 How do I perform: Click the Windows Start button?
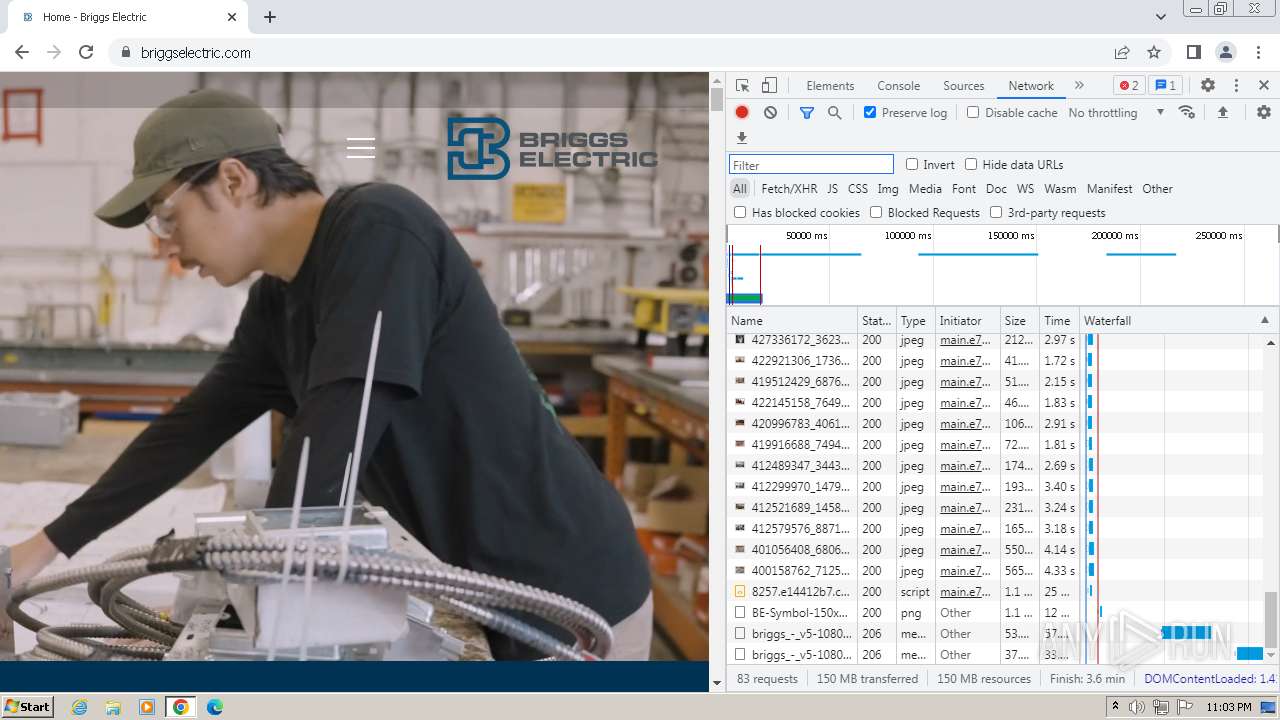tap(28, 706)
